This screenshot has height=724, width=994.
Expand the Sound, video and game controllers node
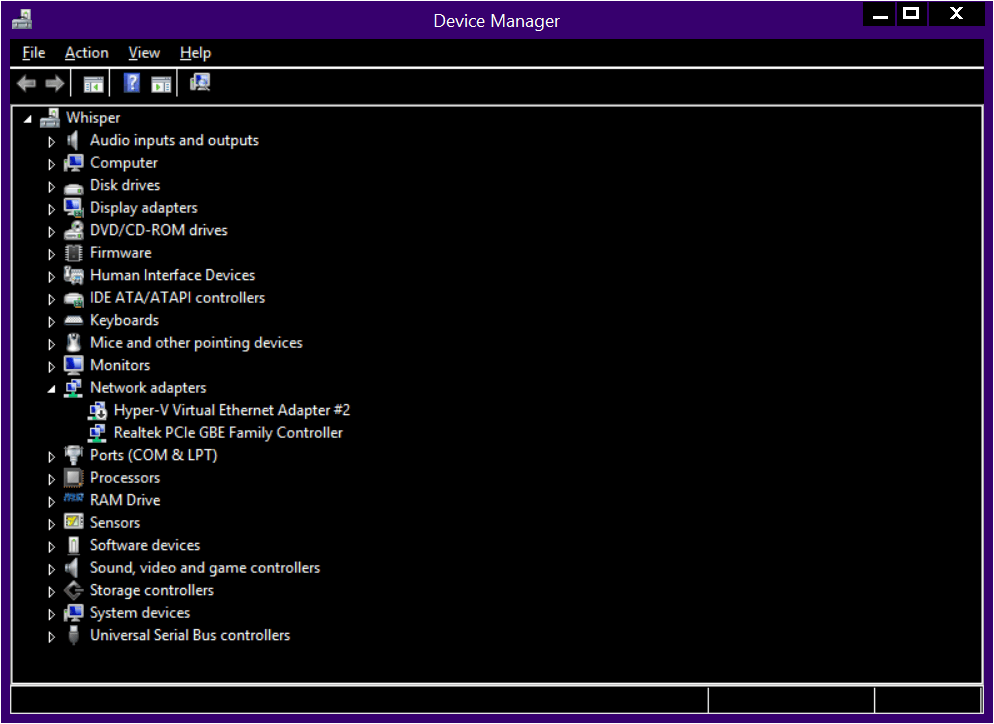pos(52,569)
